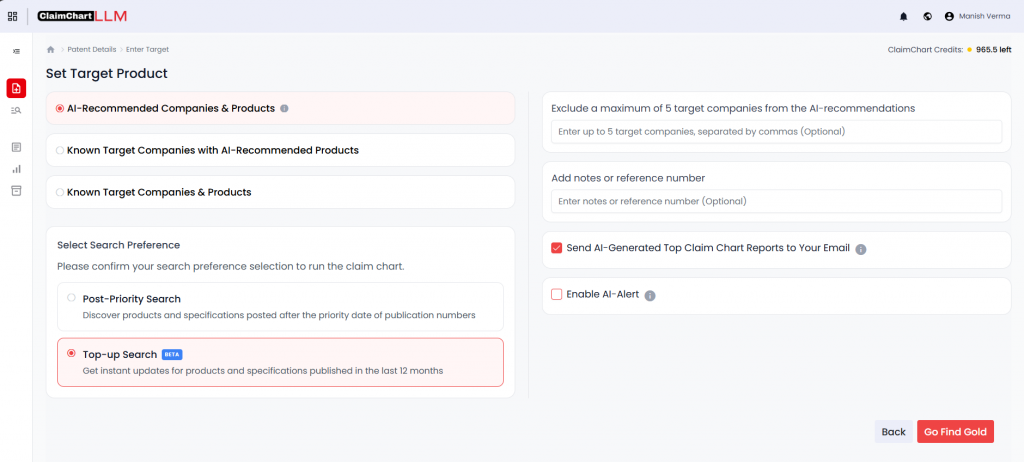This screenshot has height=462, width=1024.
Task: Select Known Target Companies with AI-Recommended Products
Action: click(x=61, y=150)
